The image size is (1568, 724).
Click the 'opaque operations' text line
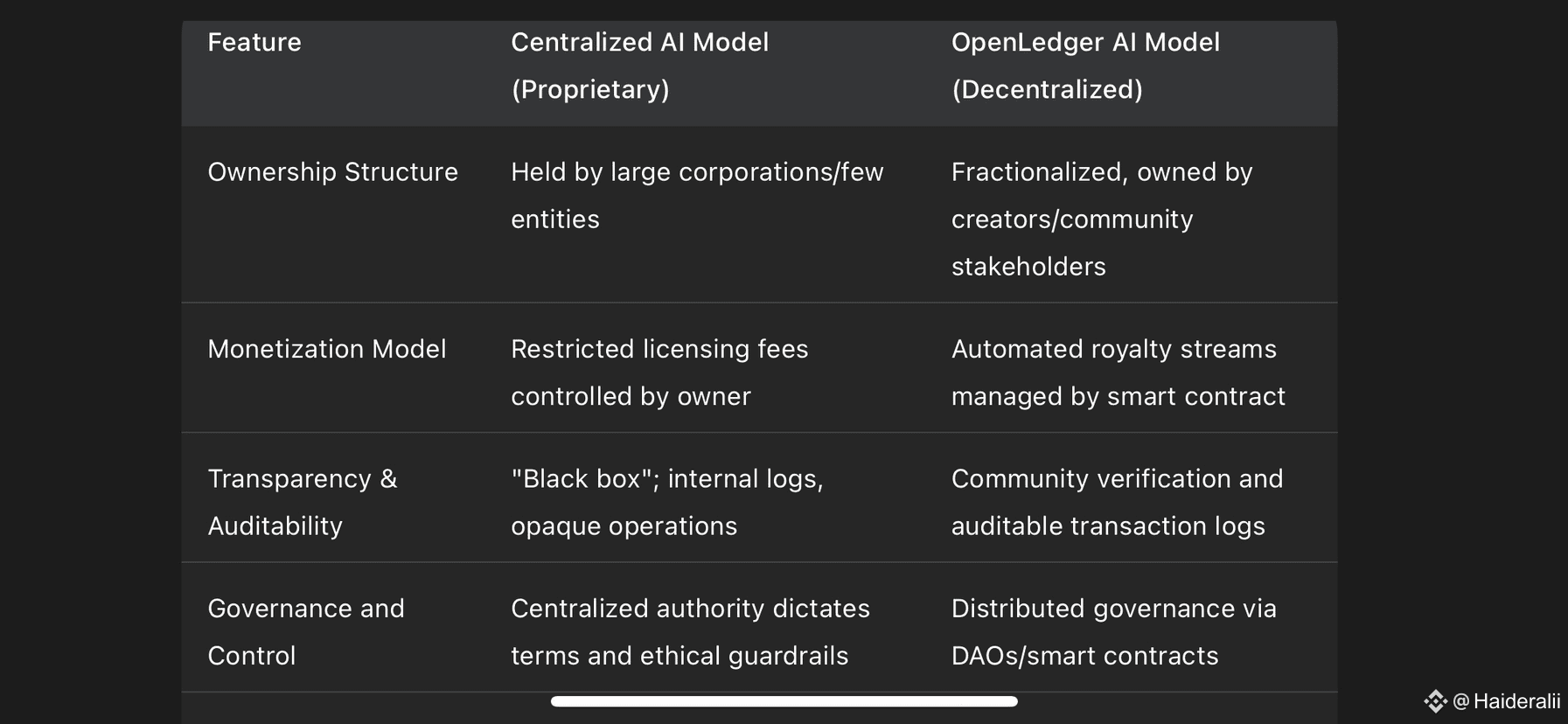click(x=624, y=526)
